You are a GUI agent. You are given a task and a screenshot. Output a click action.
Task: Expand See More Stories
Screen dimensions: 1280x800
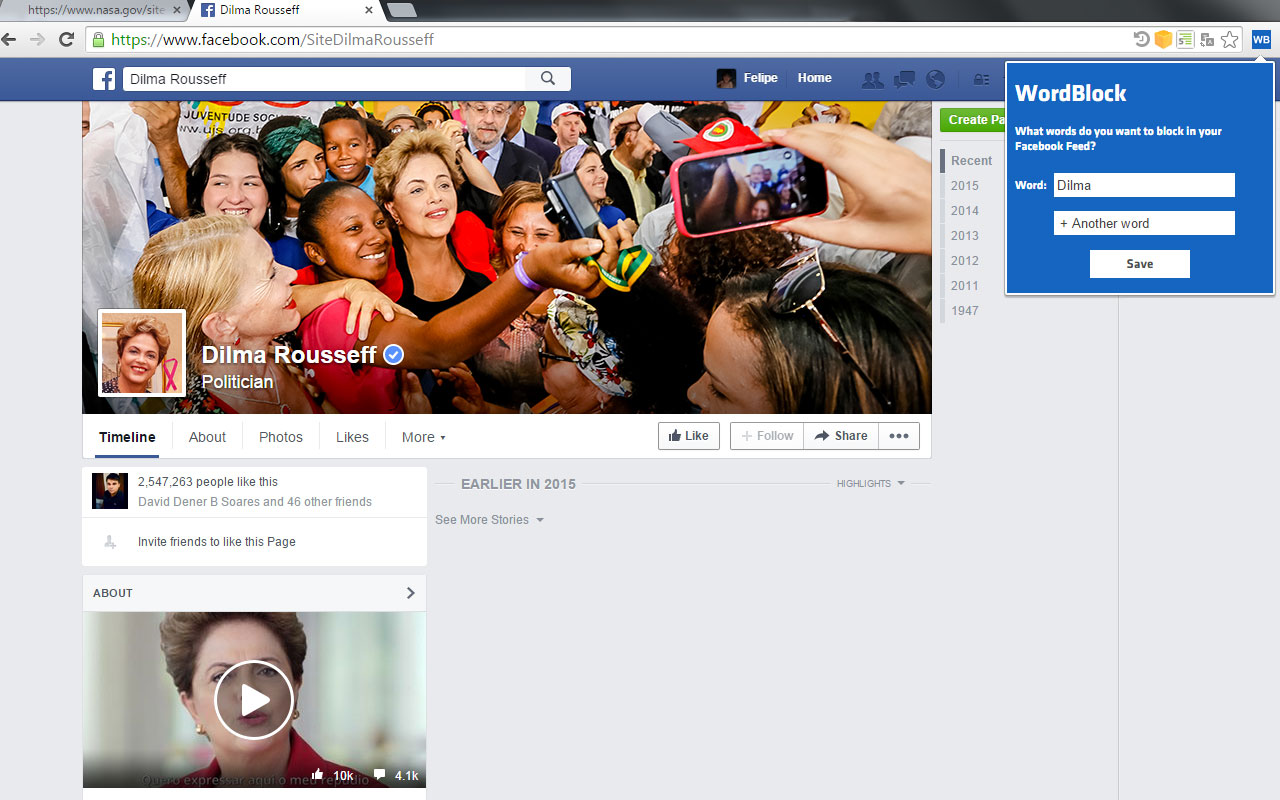click(x=490, y=520)
